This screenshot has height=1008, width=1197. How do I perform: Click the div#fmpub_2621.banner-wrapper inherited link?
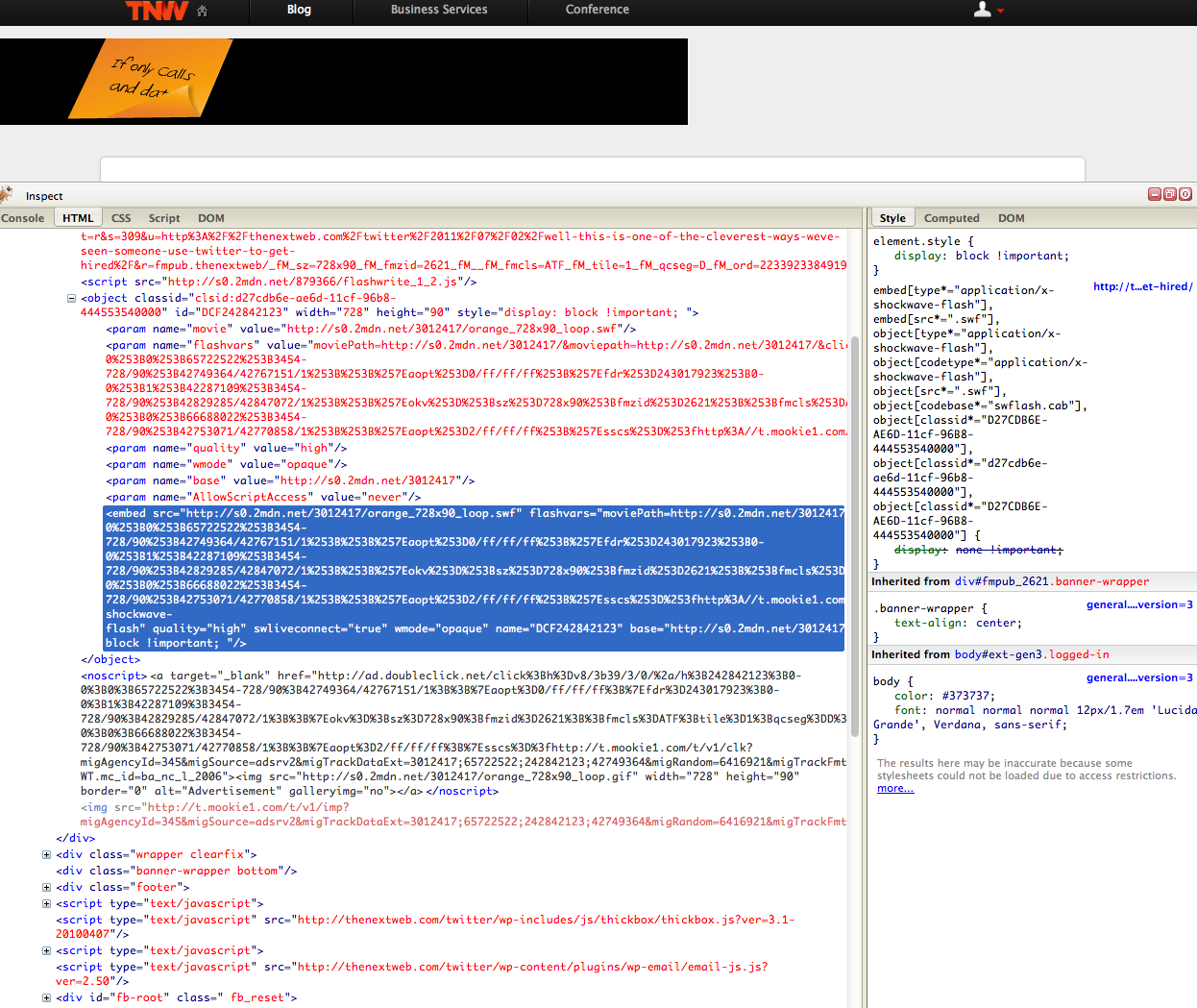point(1052,581)
